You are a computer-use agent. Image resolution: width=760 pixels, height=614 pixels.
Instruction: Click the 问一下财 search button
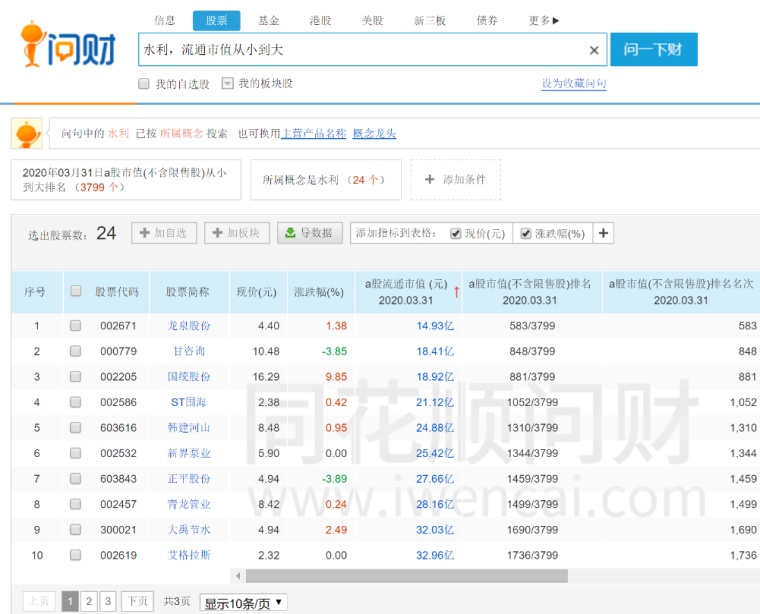pos(653,49)
